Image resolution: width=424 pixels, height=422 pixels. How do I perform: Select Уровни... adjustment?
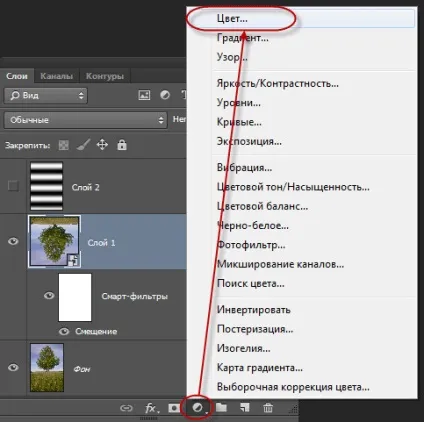[x=302, y=102]
